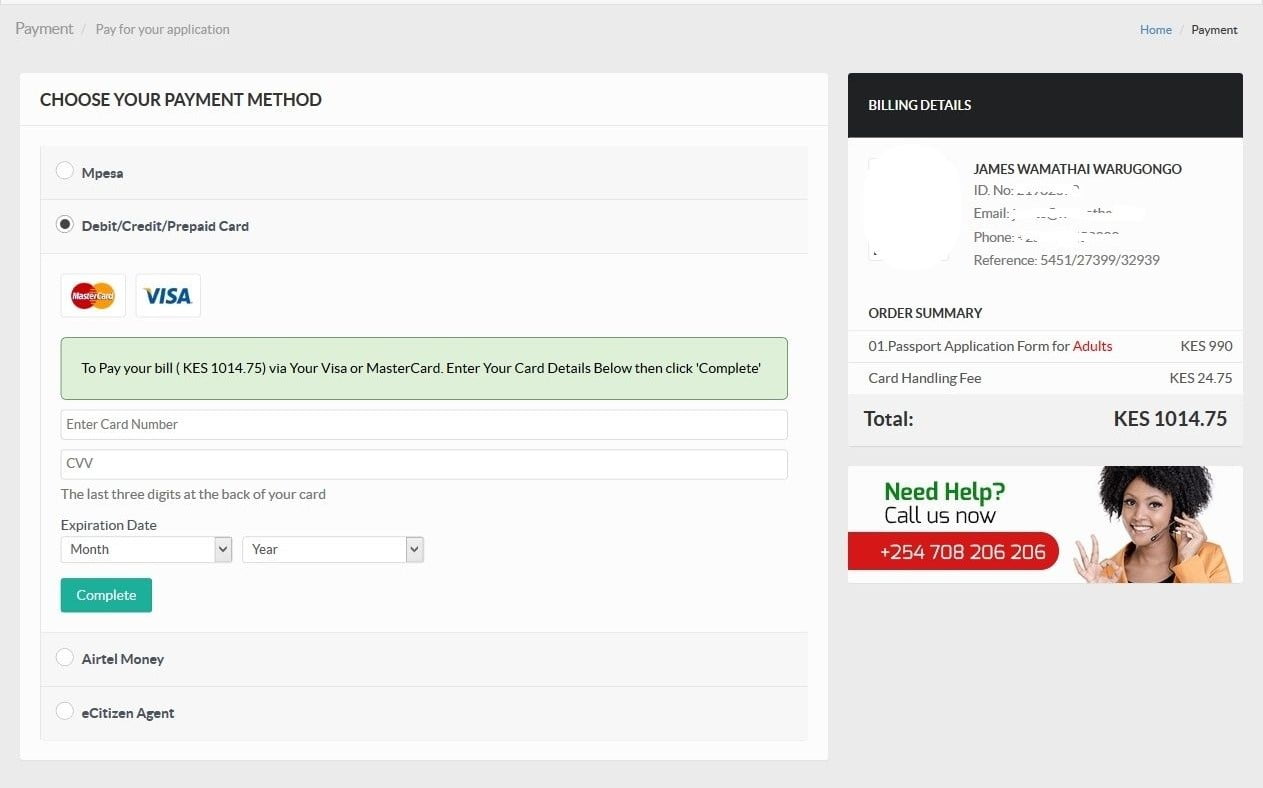This screenshot has width=1263, height=788.
Task: Click the KES 24.75 handling fee amount
Action: click(1201, 378)
